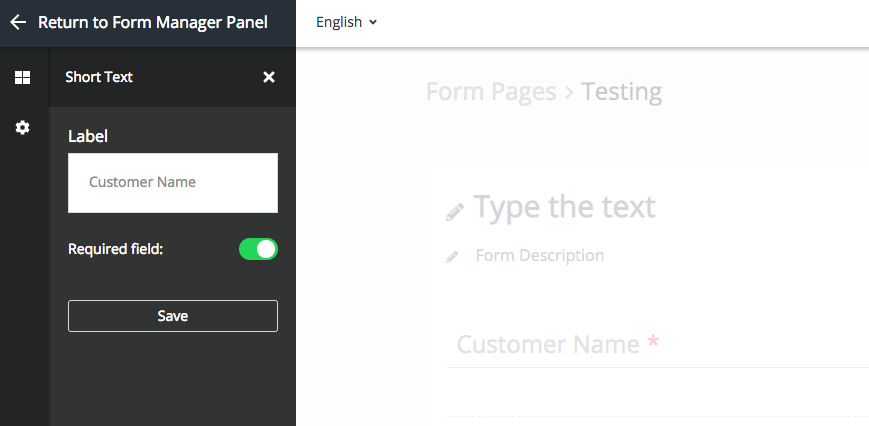This screenshot has height=426, width=869.
Task: Open the grid layout sidebar icon
Action: click(22, 78)
